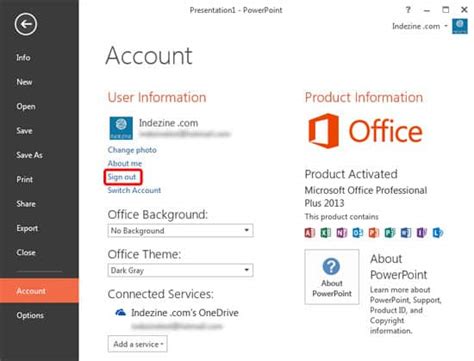Open the Print page in the sidebar
Viewport: 474px width, 361px height.
pos(25,179)
